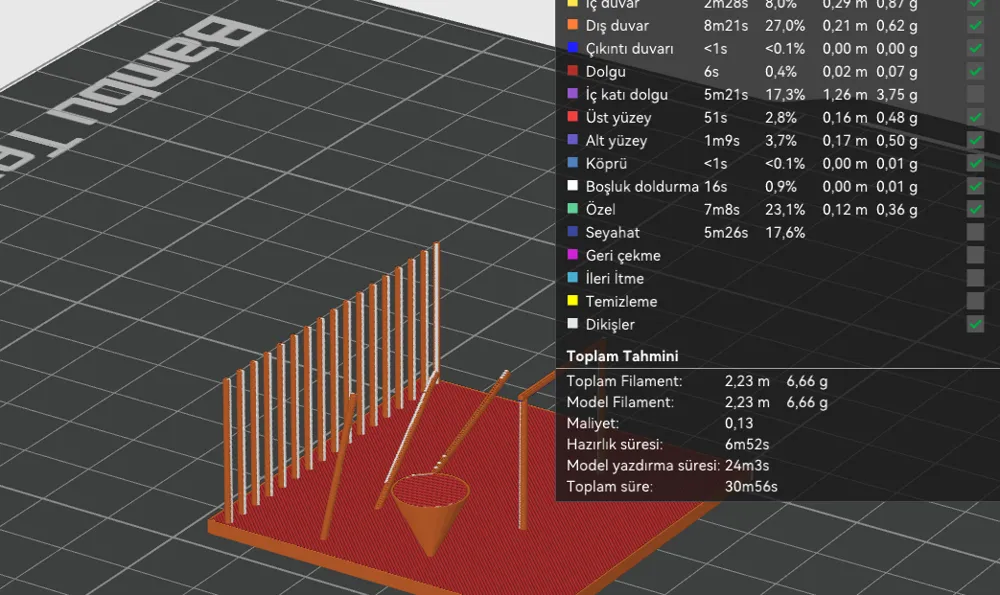The image size is (1000, 595).
Task: Toggle the Köprü visibility checkbox
Action: pyautogui.click(x=975, y=163)
